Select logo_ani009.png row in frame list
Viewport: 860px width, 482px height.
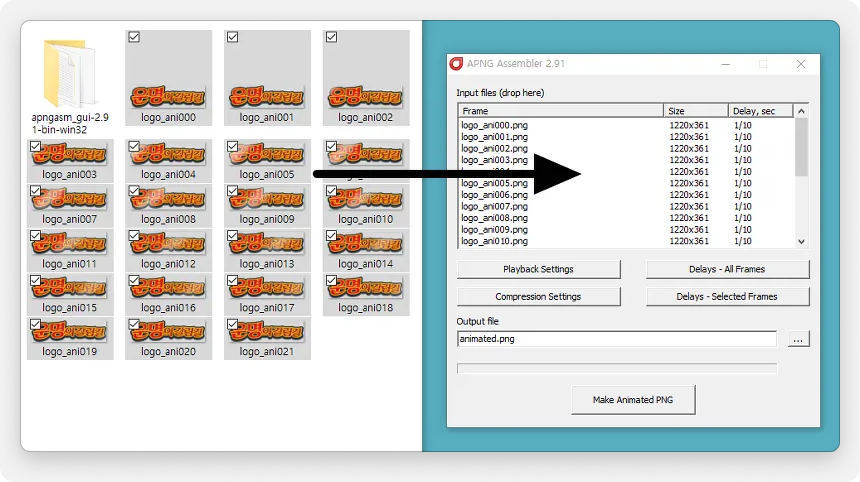coord(625,229)
